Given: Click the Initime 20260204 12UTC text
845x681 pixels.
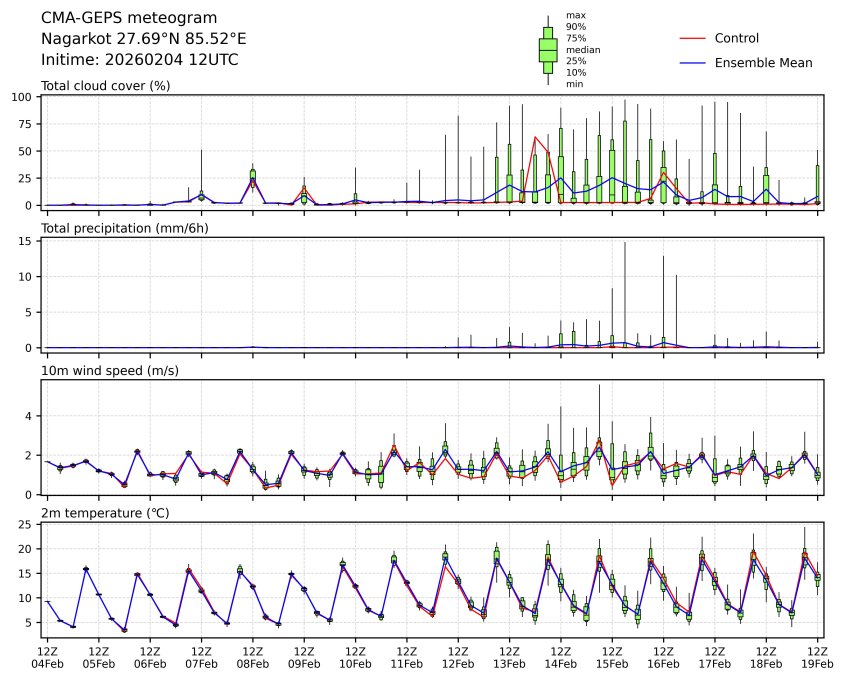Looking at the screenshot, I should point(139,60).
